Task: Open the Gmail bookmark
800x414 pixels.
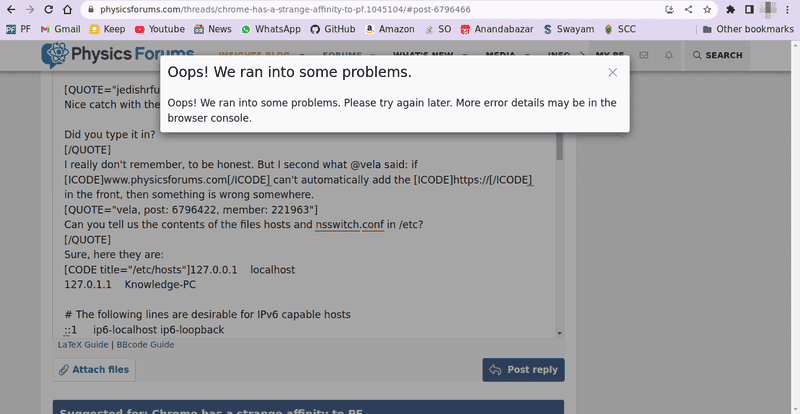Action: click(x=59, y=29)
